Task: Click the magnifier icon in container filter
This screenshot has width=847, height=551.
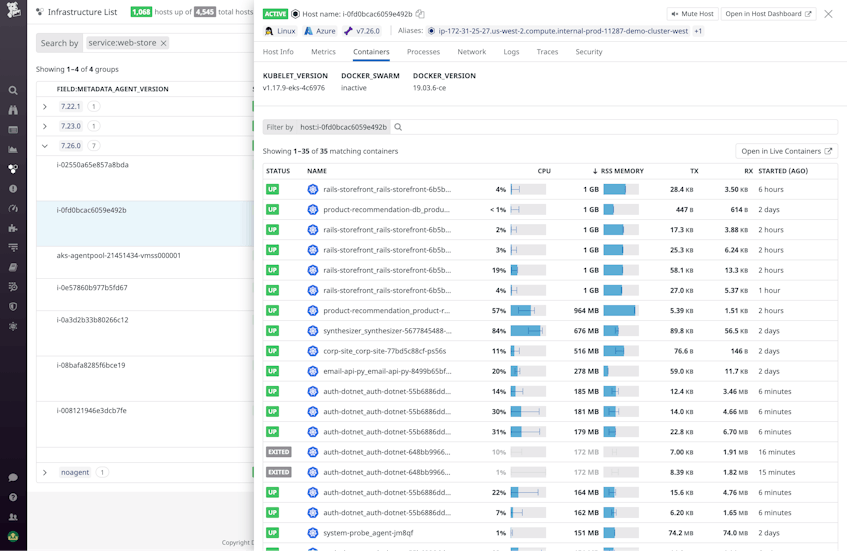Action: click(x=398, y=127)
